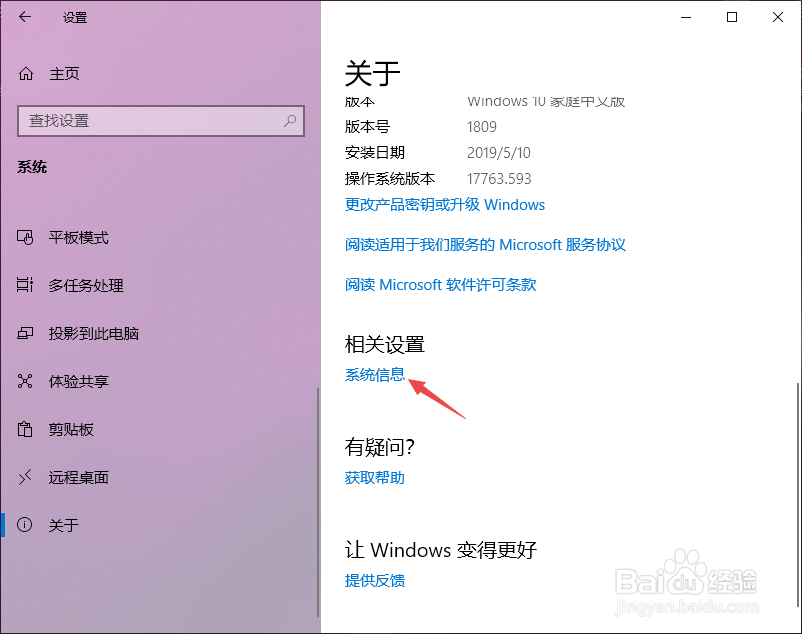Screen dimensions: 802x634
Task: Select the 剪贴板 clipboard icon
Action: 25,429
